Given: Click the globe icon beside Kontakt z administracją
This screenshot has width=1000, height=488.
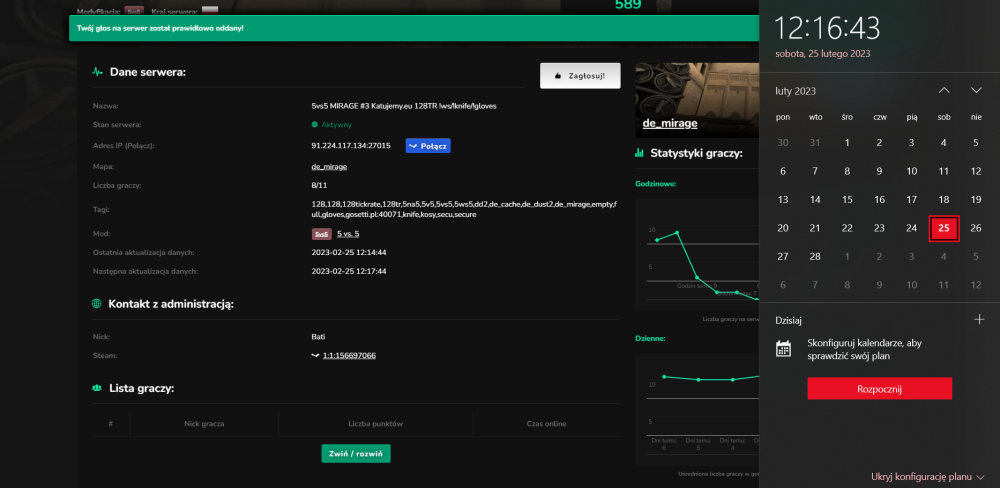Looking at the screenshot, I should tap(97, 304).
